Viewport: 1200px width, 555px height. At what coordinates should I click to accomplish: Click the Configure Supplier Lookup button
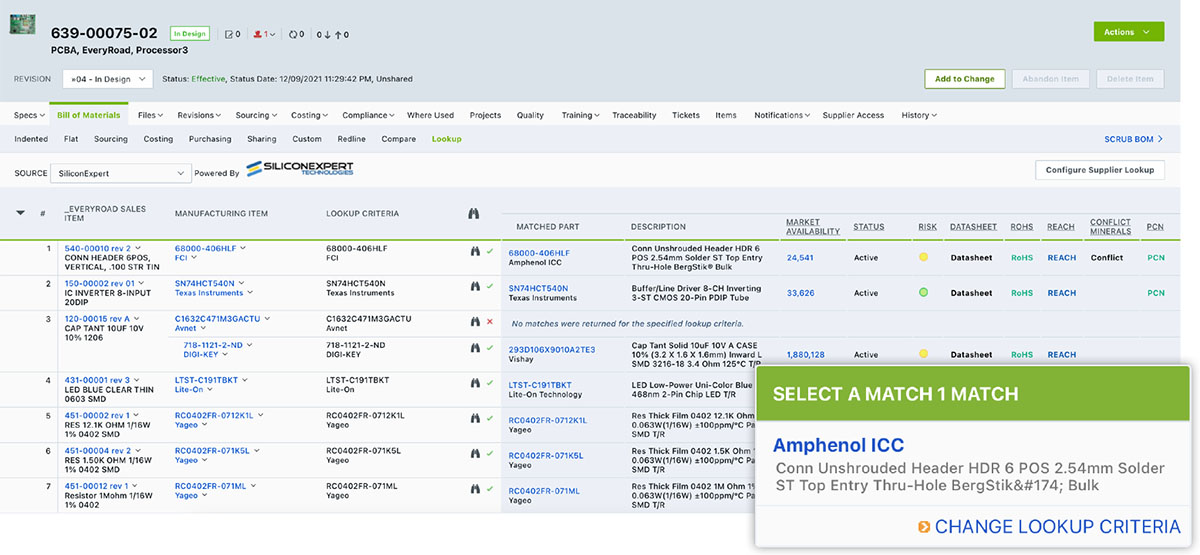tap(1099, 170)
